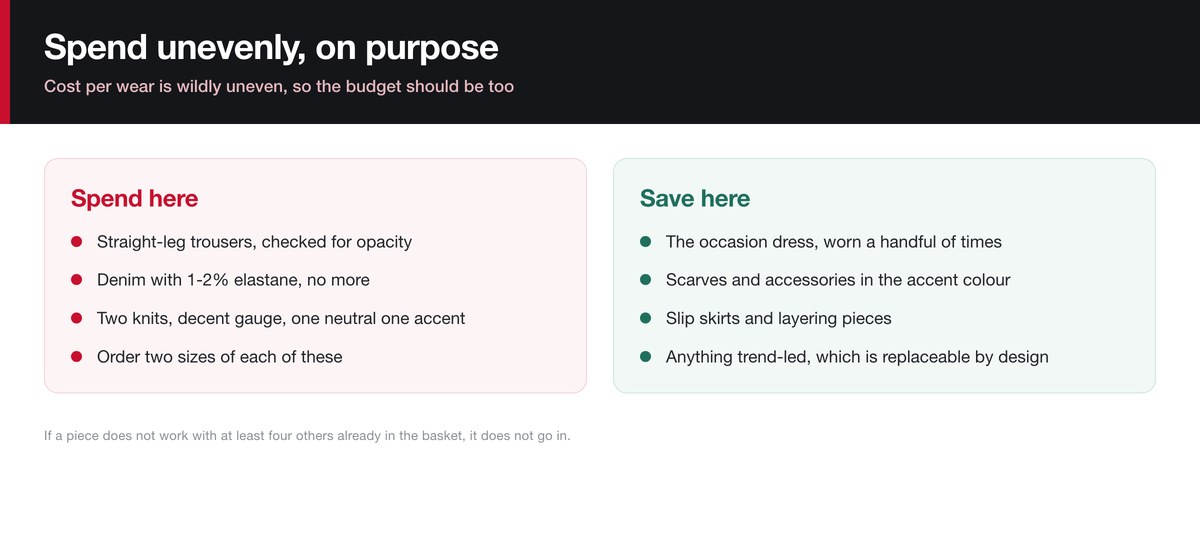Viewport: 1200px width, 545px height.
Task: Select the 'Denim with 1-2% elastane' line
Action: tap(233, 280)
